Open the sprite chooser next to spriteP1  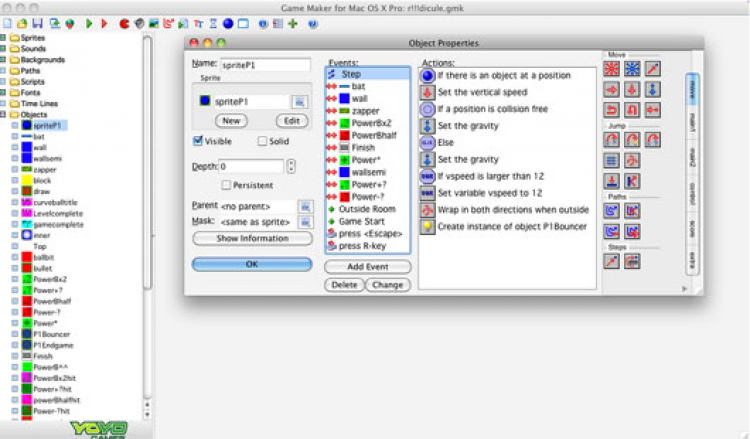[299, 101]
